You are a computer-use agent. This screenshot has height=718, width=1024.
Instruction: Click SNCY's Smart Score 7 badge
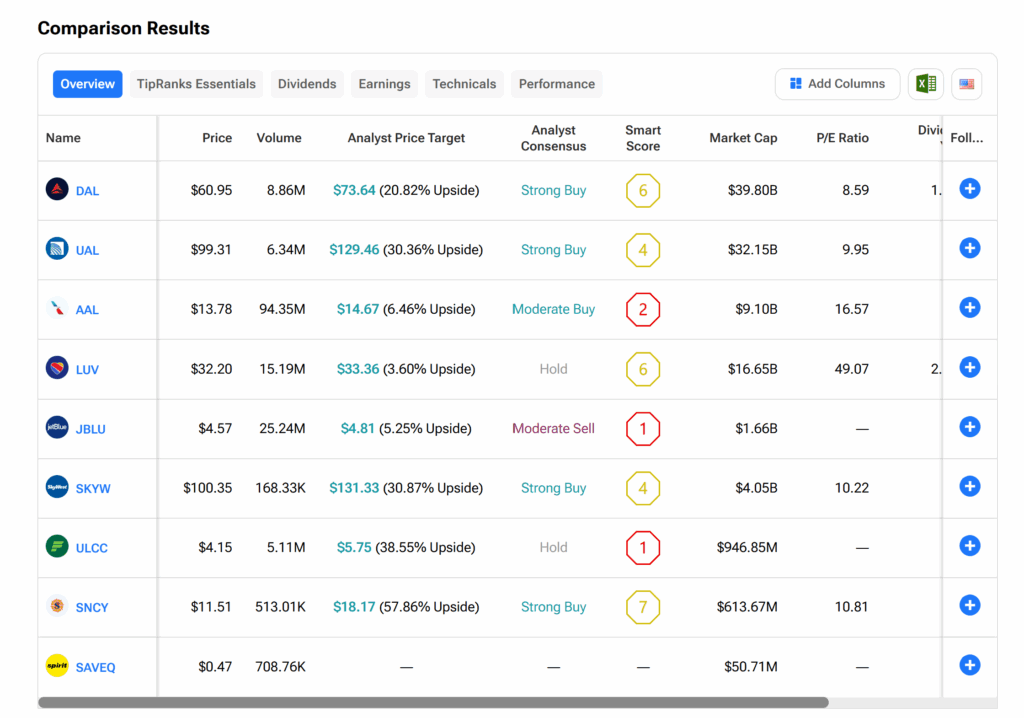pyautogui.click(x=643, y=607)
